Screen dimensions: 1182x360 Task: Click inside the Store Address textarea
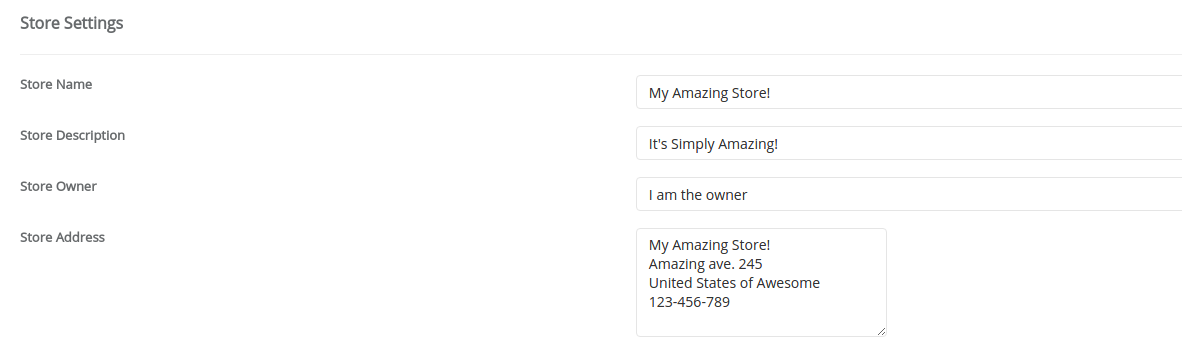pyautogui.click(x=761, y=282)
